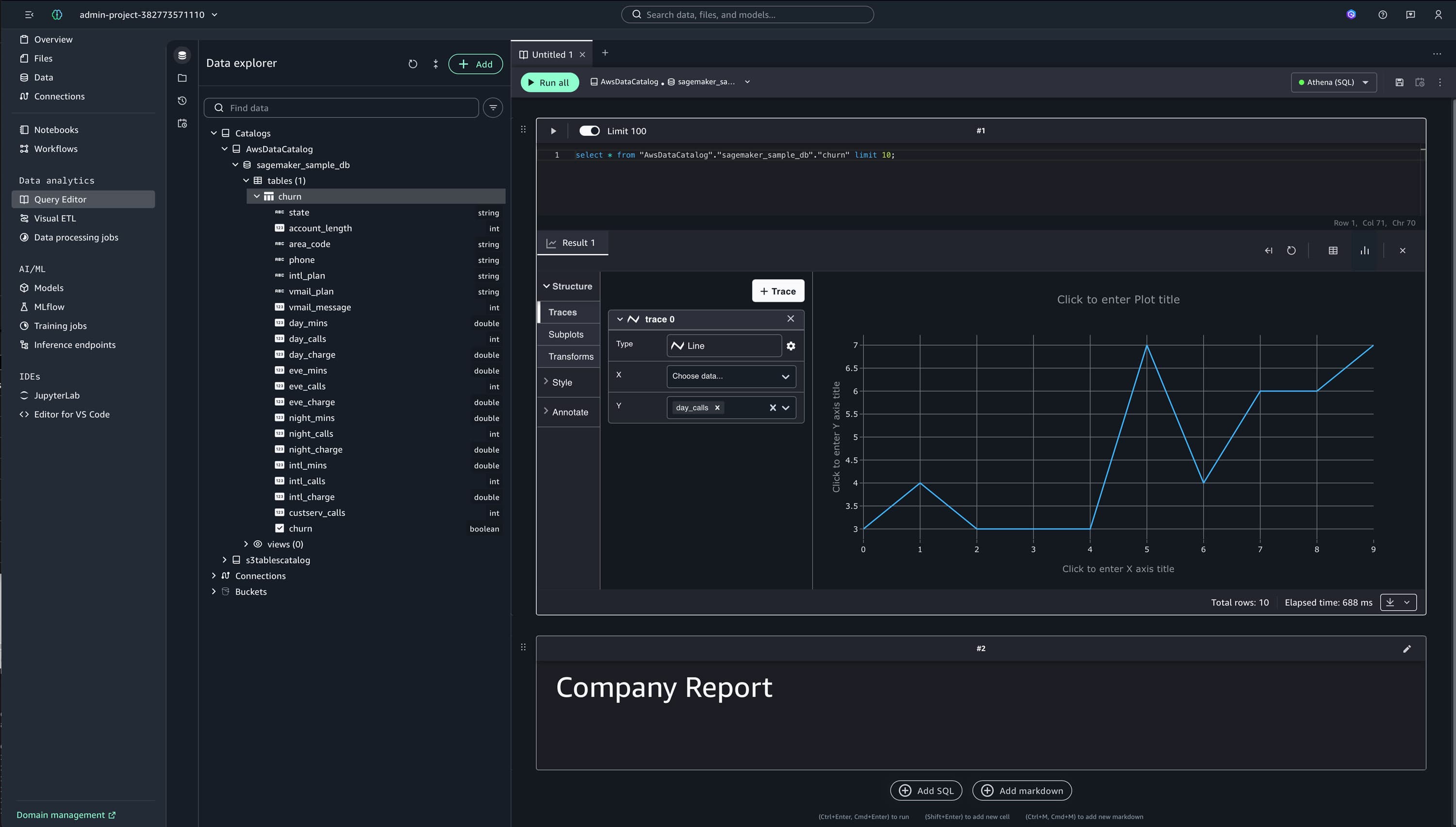The height and width of the screenshot is (827, 1456).
Task: Remove day_calls from the Y axis field
Action: pos(717,407)
